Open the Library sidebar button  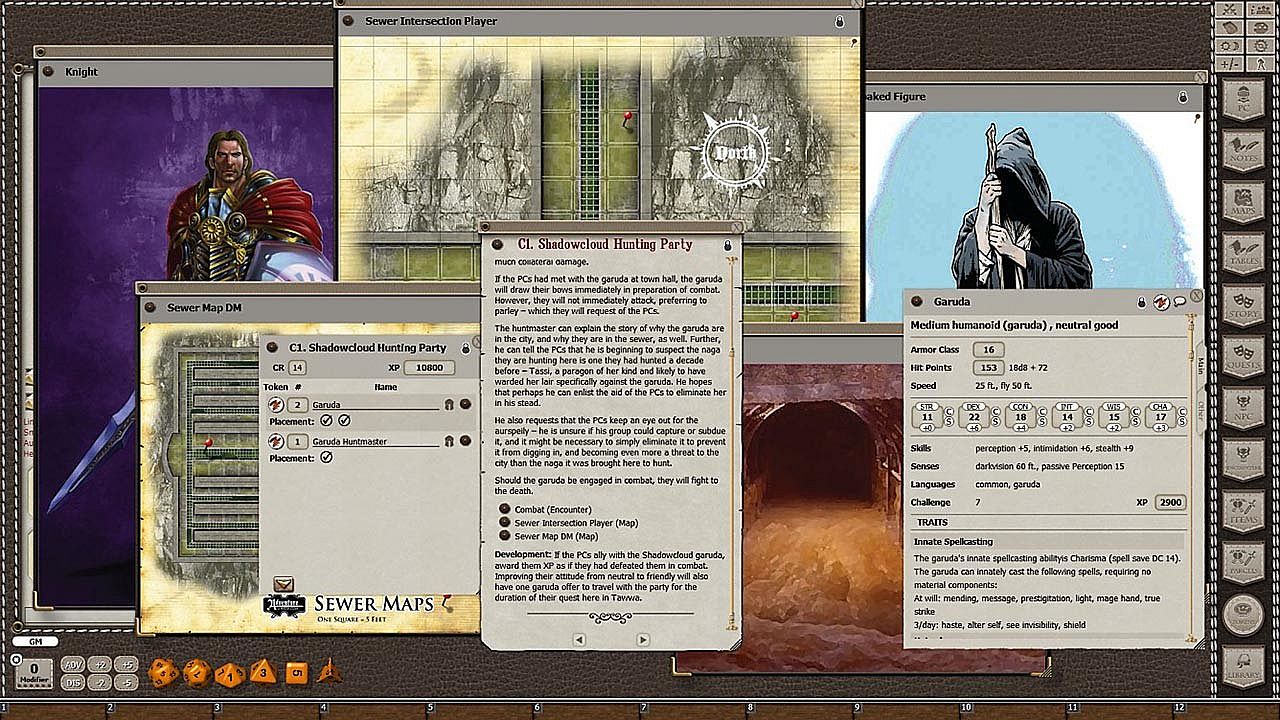click(x=1243, y=667)
